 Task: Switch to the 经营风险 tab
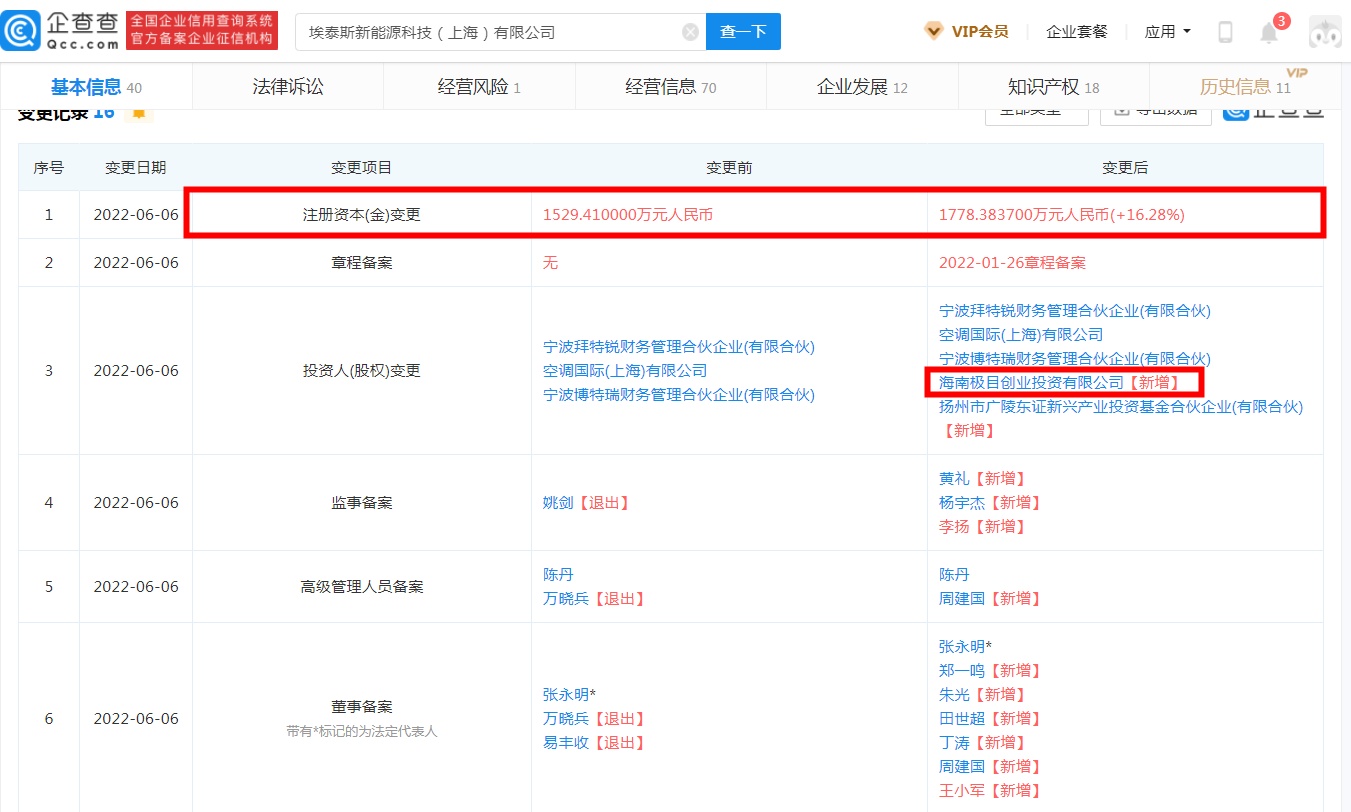click(479, 87)
